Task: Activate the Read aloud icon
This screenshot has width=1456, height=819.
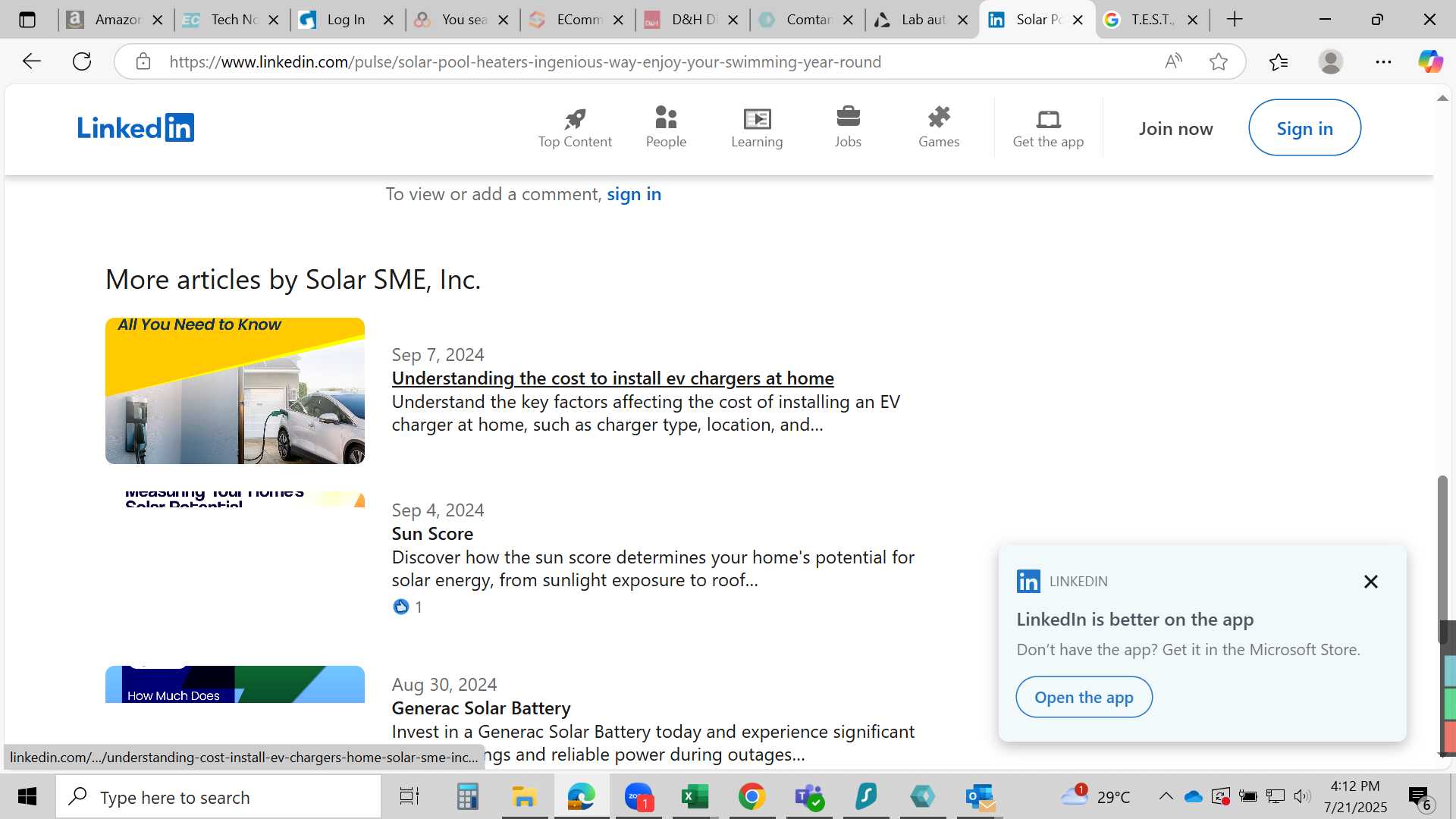Action: tap(1173, 61)
